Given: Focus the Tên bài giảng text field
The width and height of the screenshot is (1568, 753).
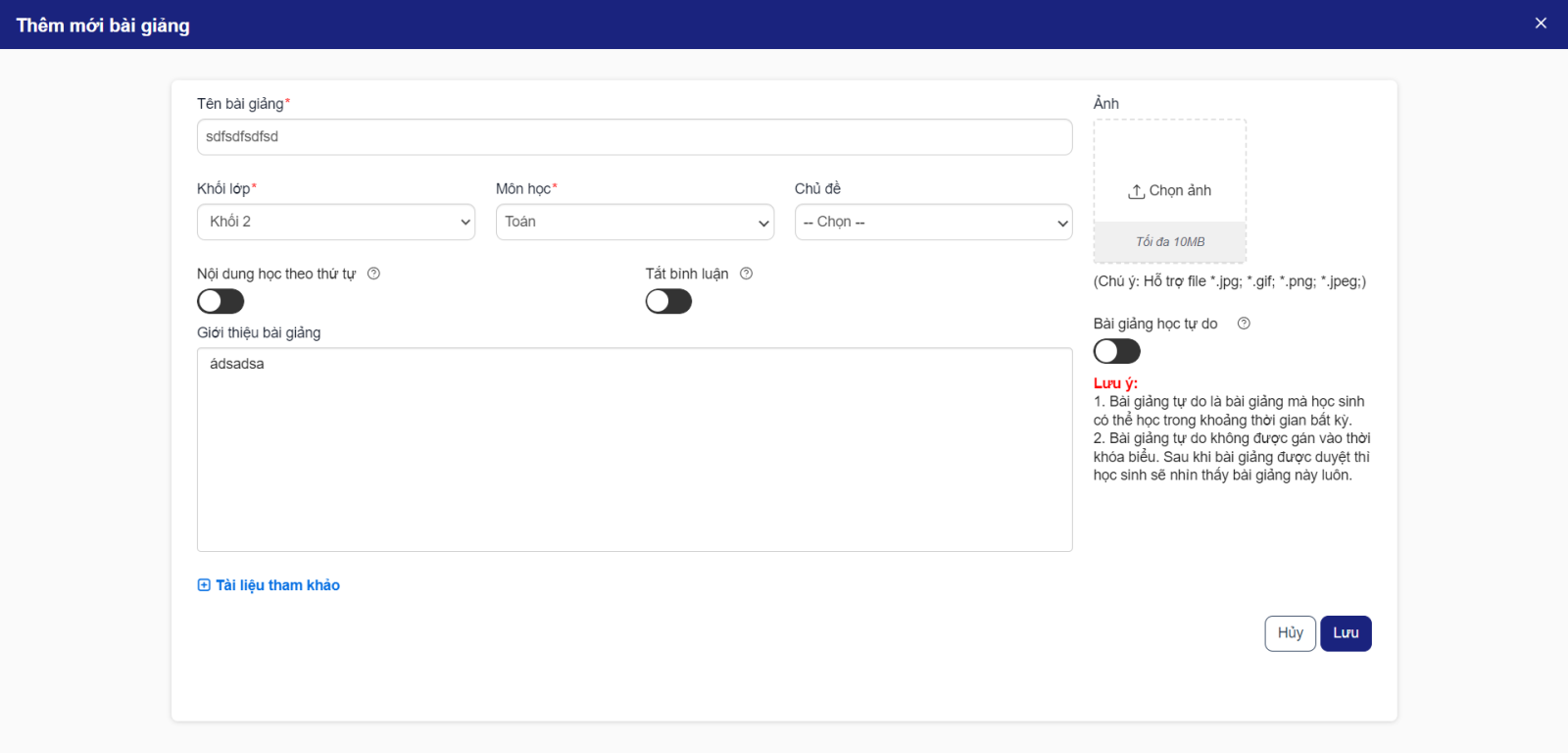Looking at the screenshot, I should pos(634,137).
